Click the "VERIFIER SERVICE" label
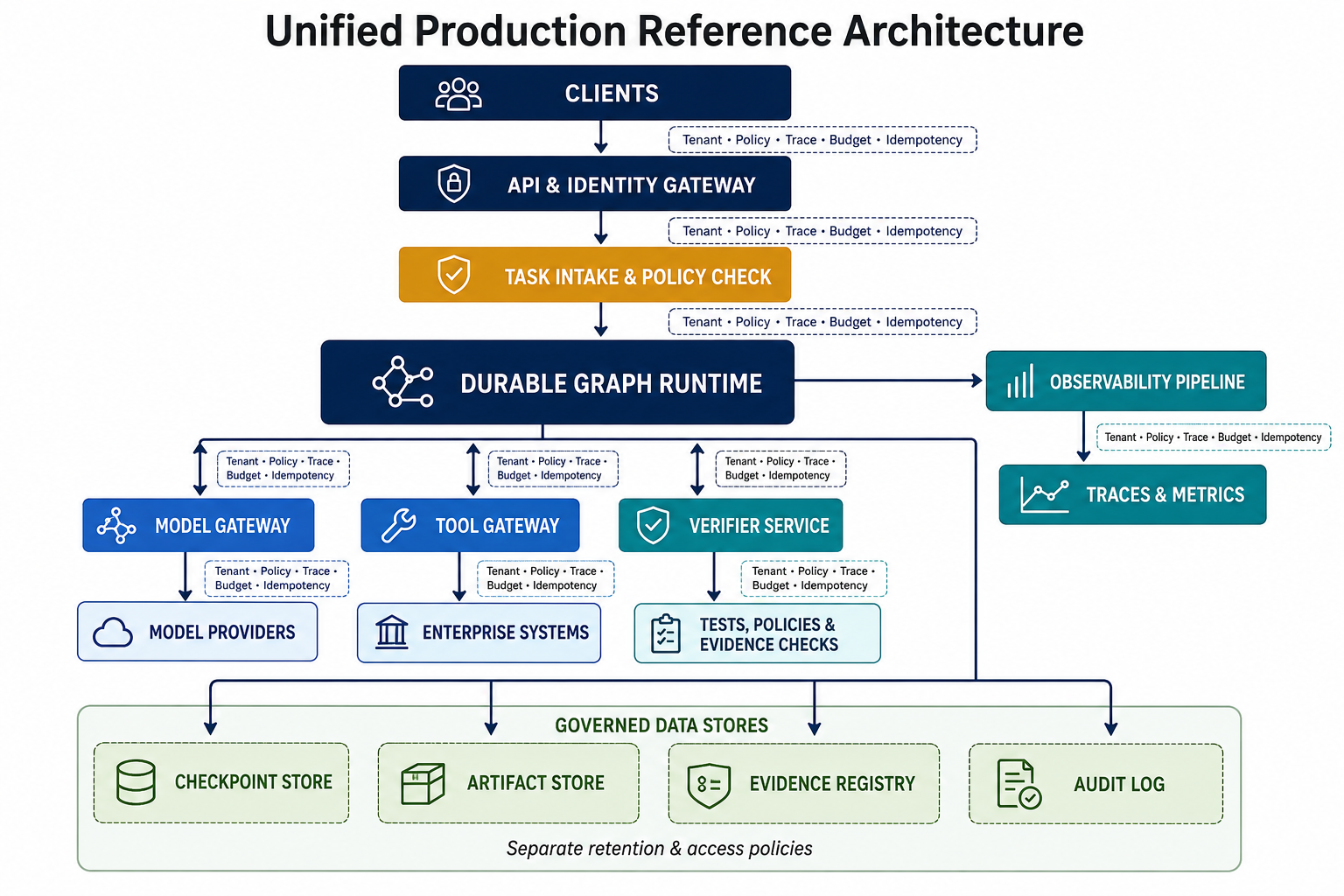This screenshot has height=896, width=1344. [759, 526]
